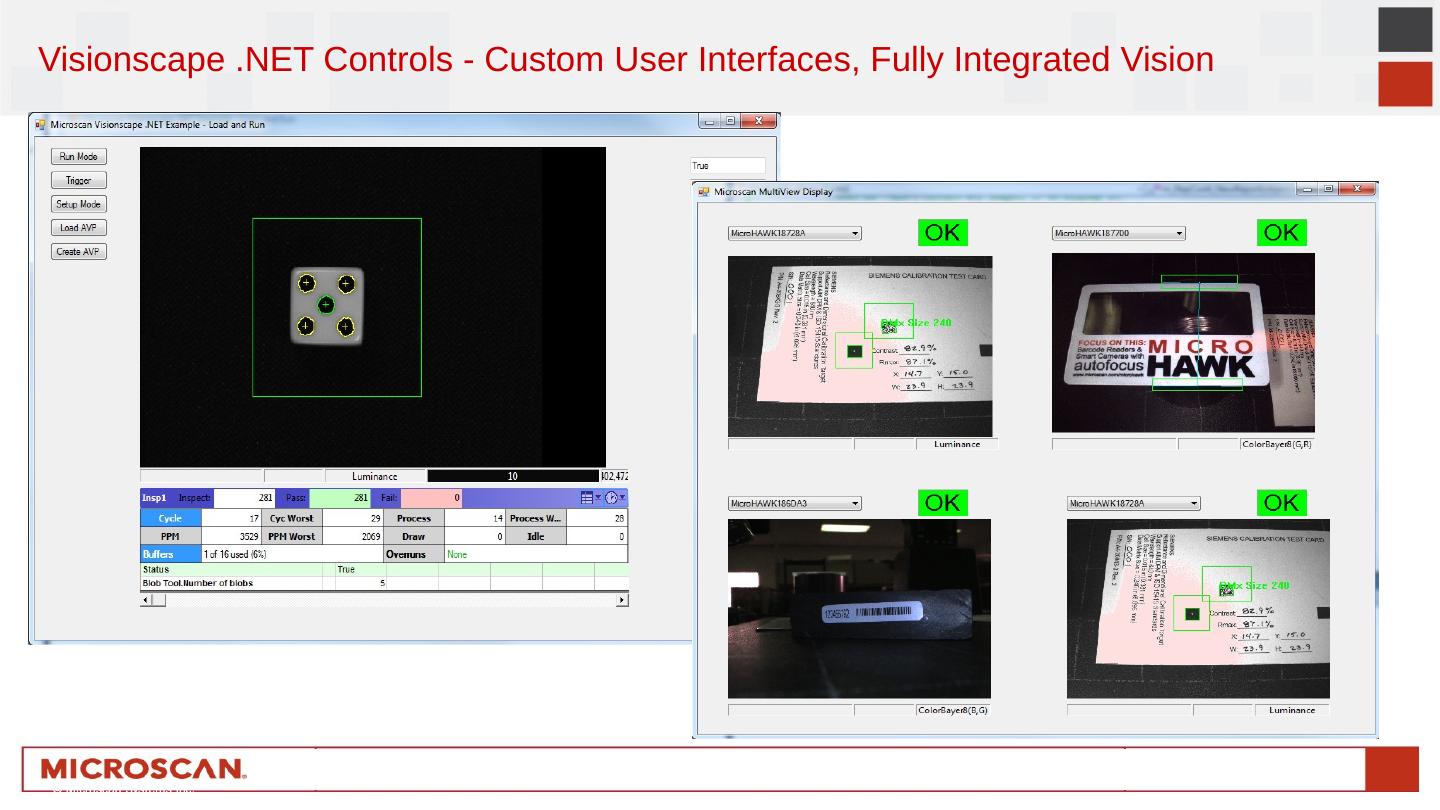Select the Process cell

(x=414, y=518)
